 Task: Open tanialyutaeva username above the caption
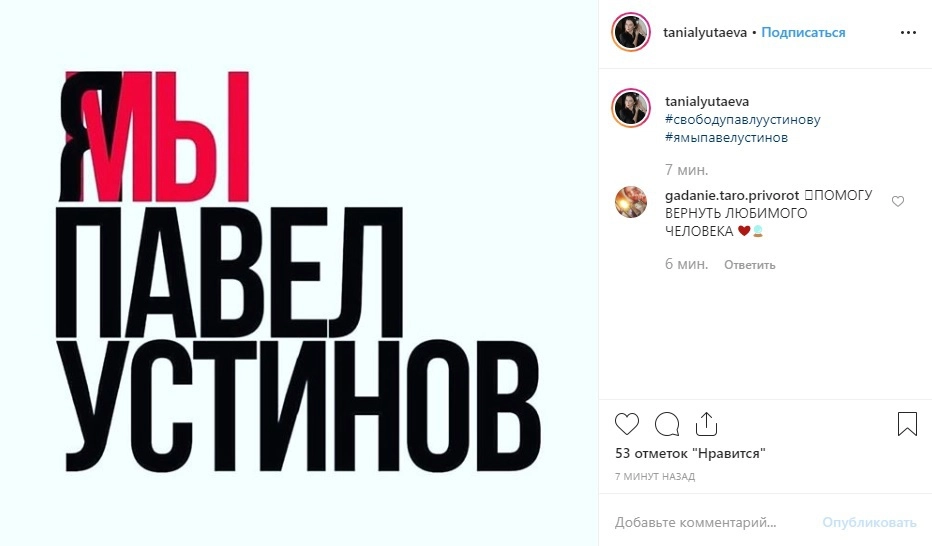point(707,102)
